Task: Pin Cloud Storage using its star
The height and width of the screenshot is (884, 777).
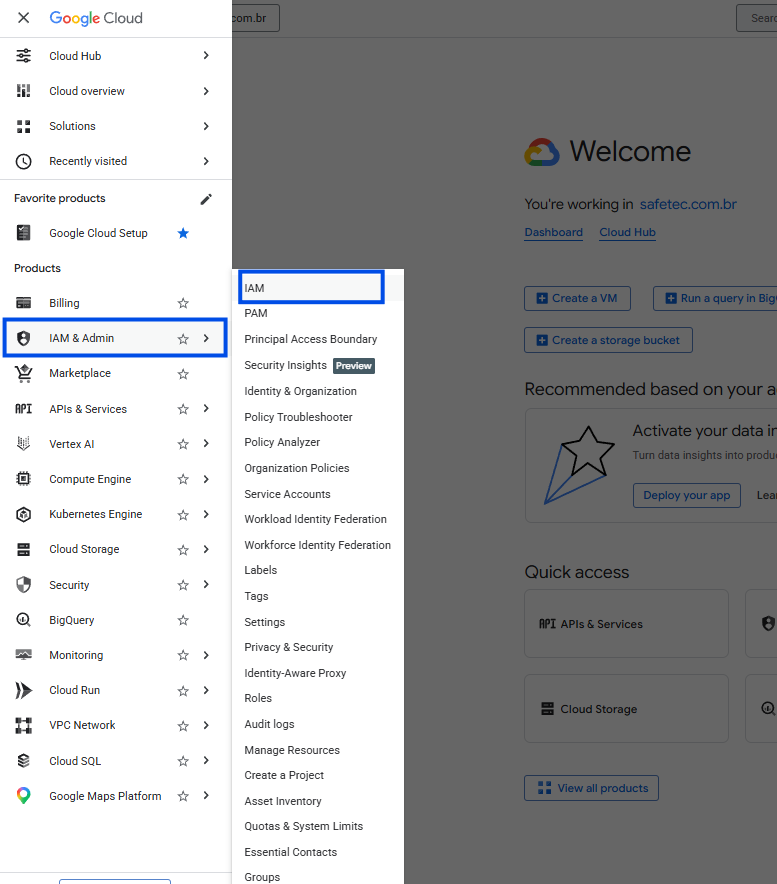Action: pyautogui.click(x=183, y=550)
